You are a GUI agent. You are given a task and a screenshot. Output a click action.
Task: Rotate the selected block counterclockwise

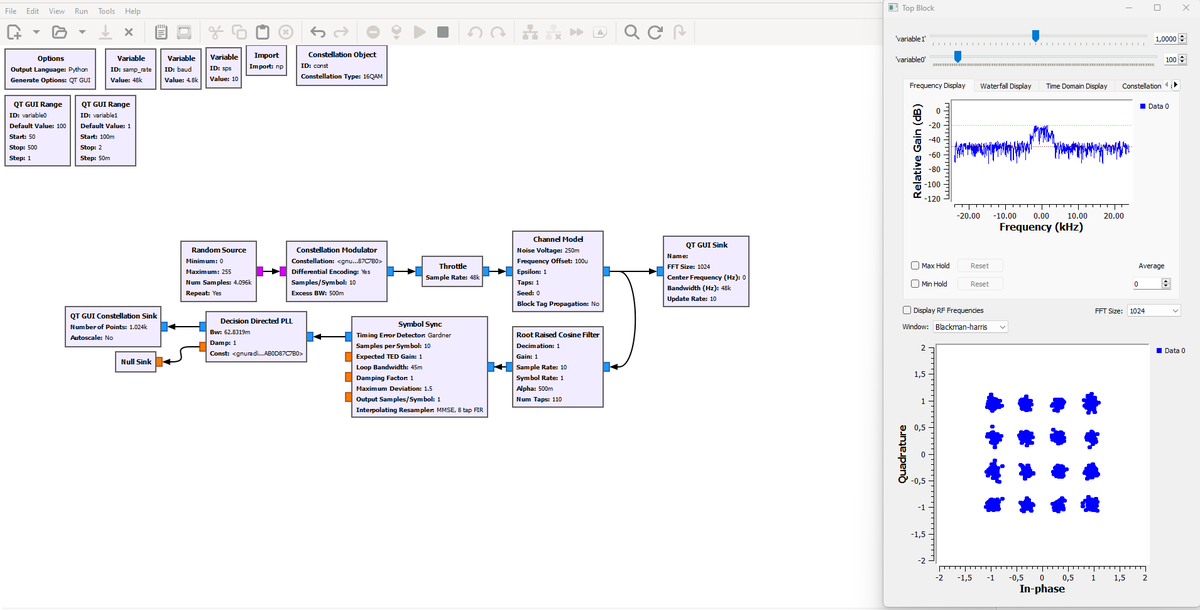[x=475, y=32]
